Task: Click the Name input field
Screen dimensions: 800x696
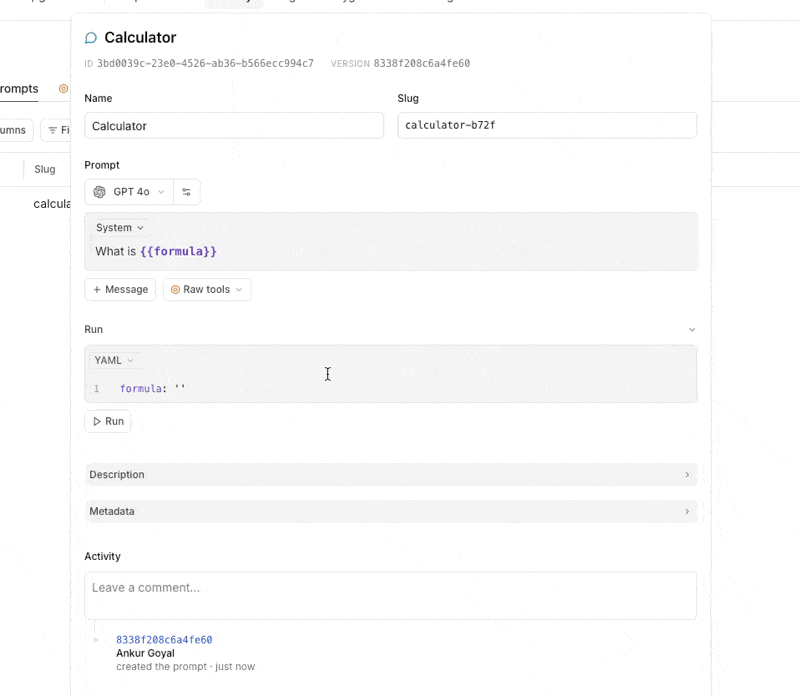Action: (x=234, y=126)
